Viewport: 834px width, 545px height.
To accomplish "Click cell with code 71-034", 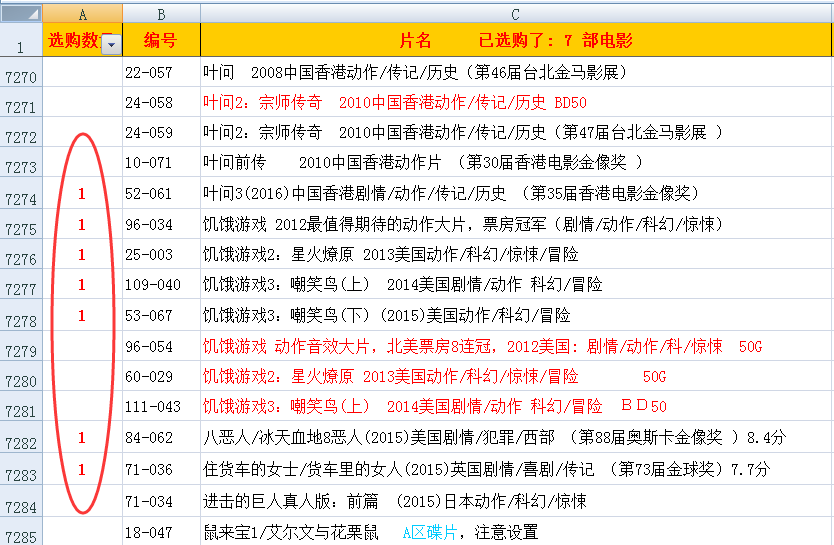I will (x=161, y=501).
